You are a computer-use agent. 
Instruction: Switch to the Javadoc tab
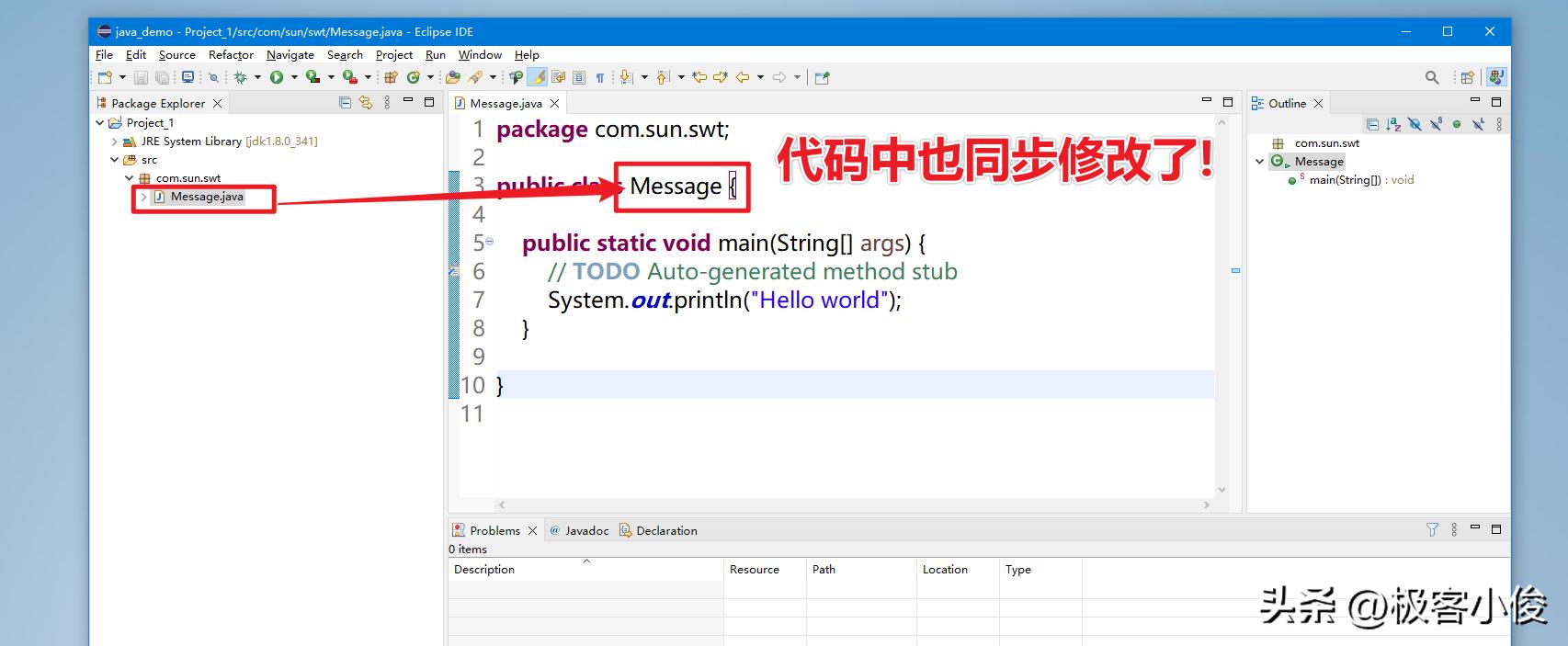pos(579,530)
